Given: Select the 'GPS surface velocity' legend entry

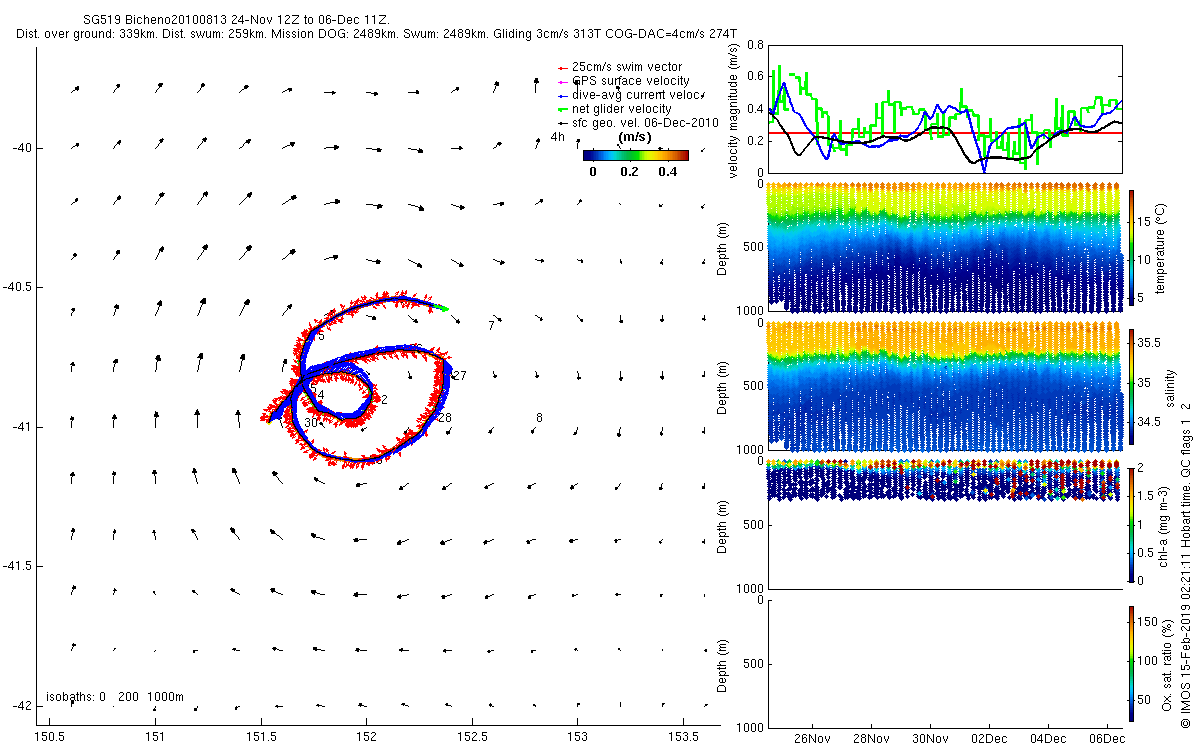Looking at the screenshot, I should click(x=623, y=81).
